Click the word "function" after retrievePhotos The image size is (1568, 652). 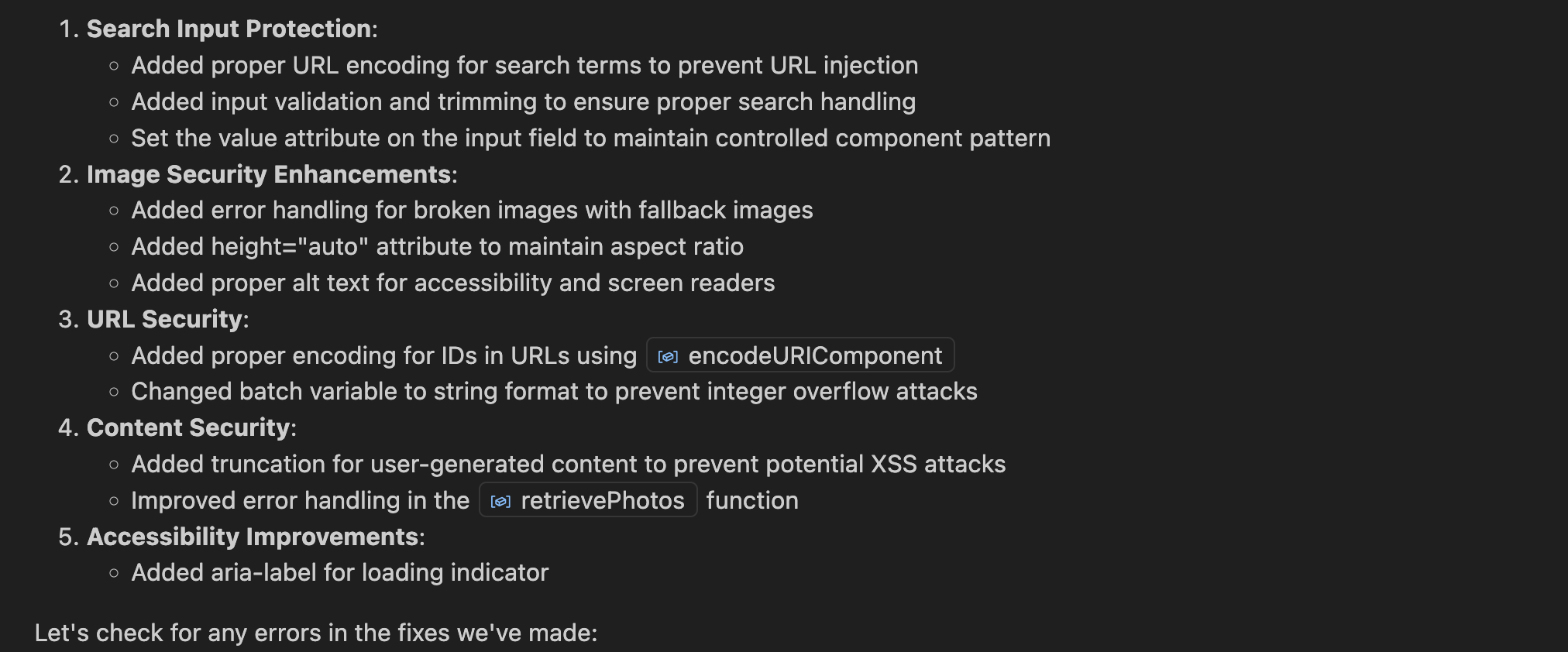(x=752, y=500)
